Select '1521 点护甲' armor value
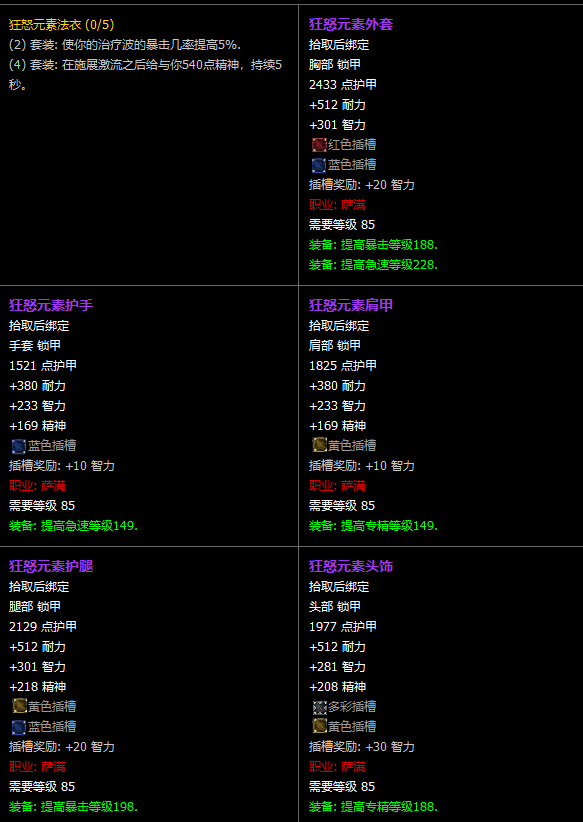Viewport: 583px width, 822px height. pyautogui.click(x=42, y=365)
